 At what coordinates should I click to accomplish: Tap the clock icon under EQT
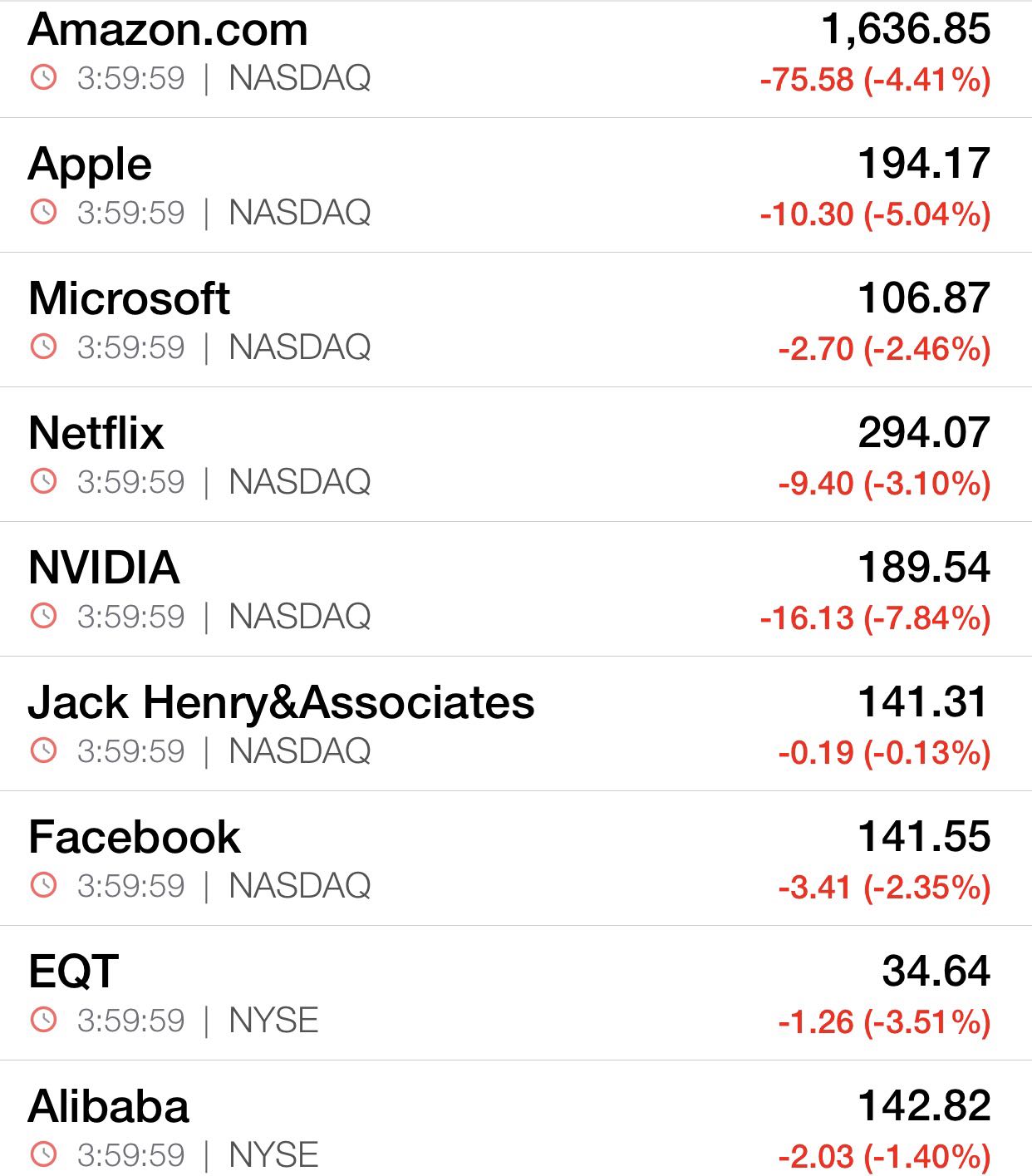coord(43,1020)
